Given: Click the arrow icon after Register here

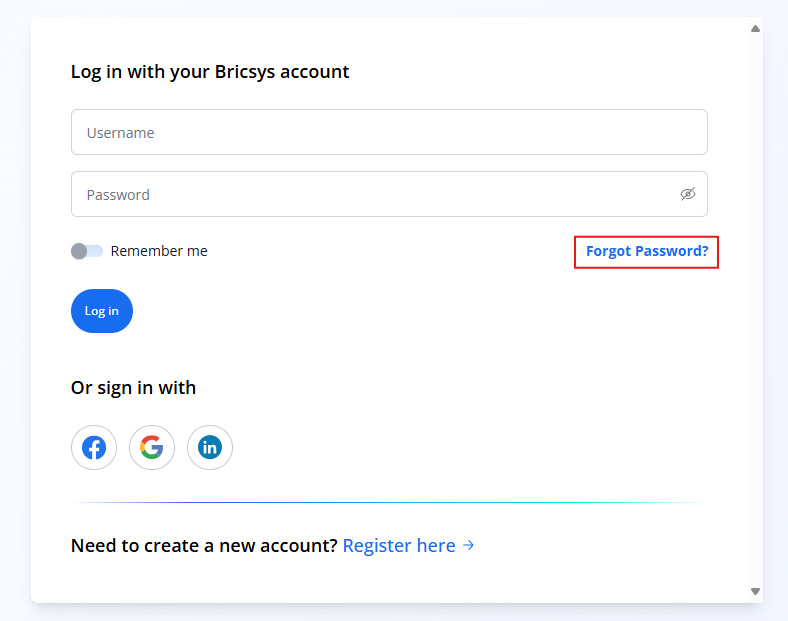Looking at the screenshot, I should coord(468,545).
